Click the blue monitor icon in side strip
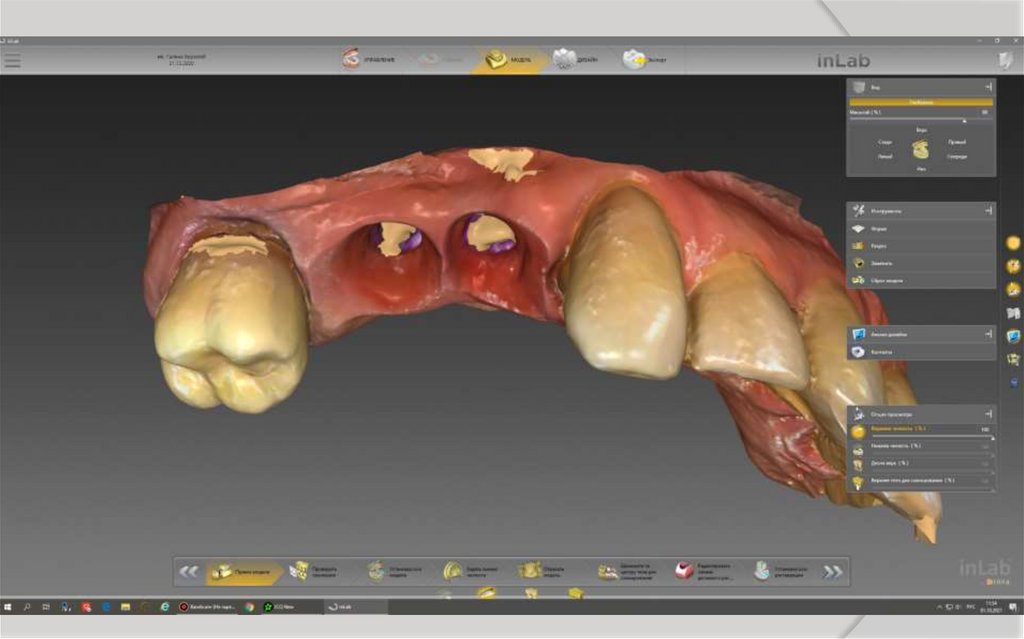Viewport: 1024px width, 639px height. click(x=1013, y=336)
